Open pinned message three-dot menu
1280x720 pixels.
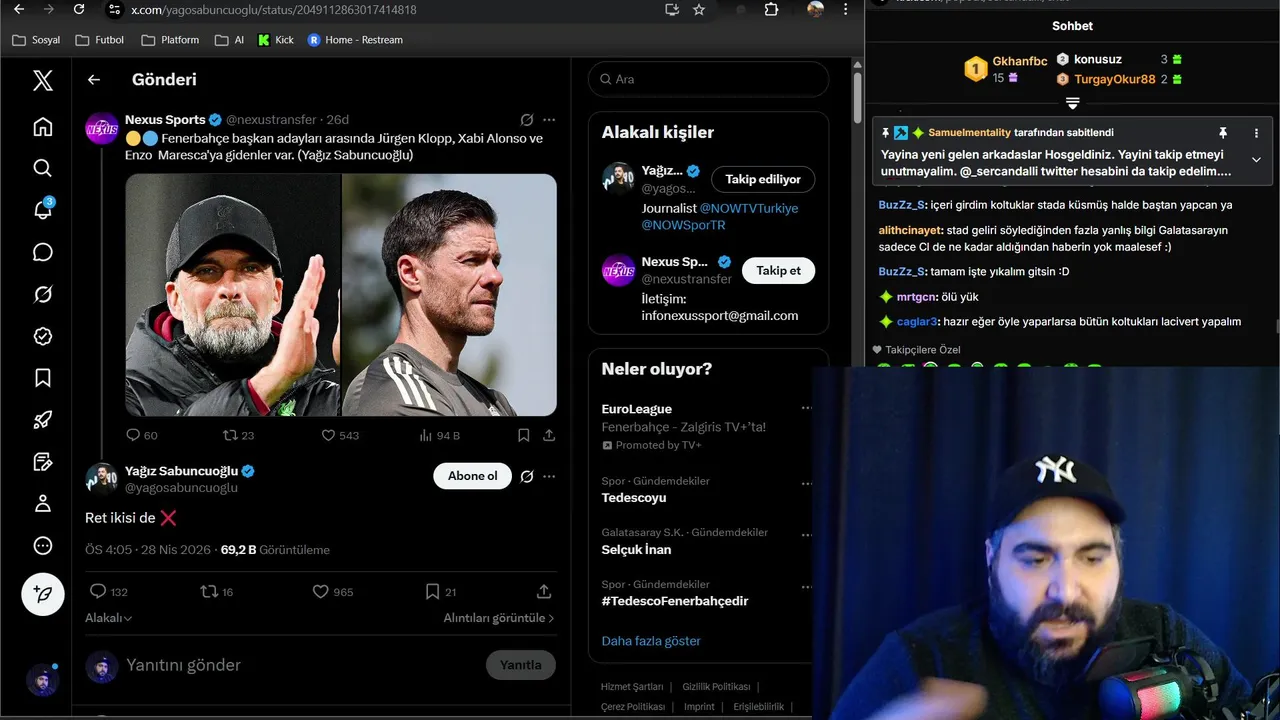click(x=1256, y=133)
